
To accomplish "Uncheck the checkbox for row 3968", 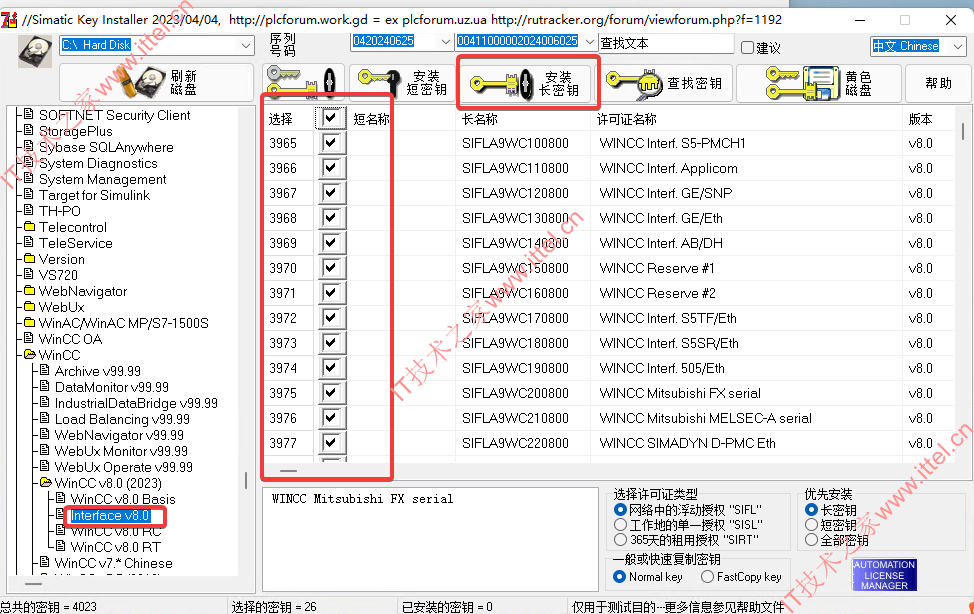I will [330, 218].
